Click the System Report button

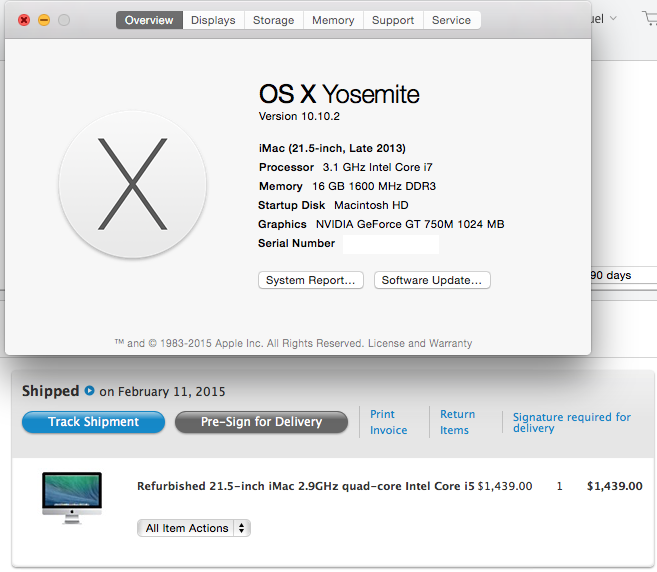(310, 280)
